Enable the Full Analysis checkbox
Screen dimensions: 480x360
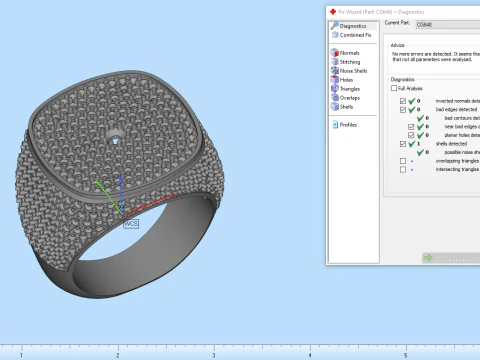point(394,88)
